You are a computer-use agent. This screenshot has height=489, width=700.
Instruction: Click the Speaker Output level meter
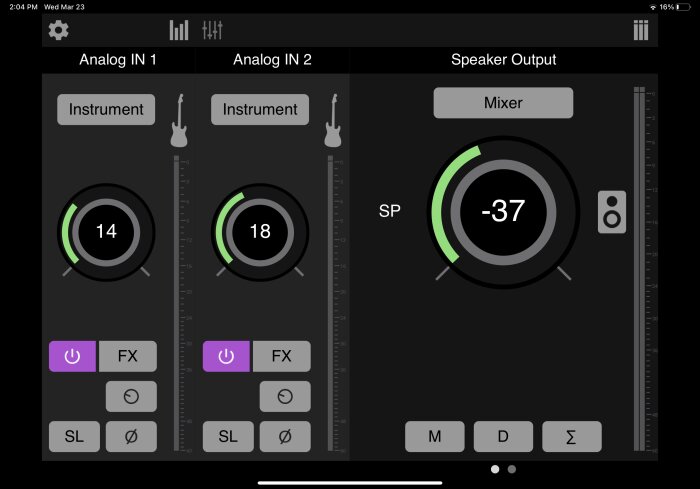pos(639,269)
